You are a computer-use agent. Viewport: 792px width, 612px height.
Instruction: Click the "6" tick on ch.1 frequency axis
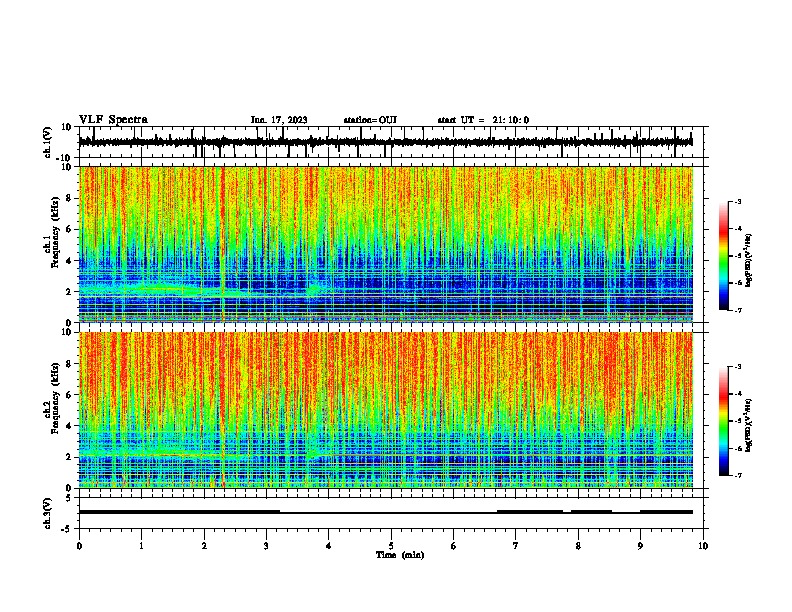69,229
